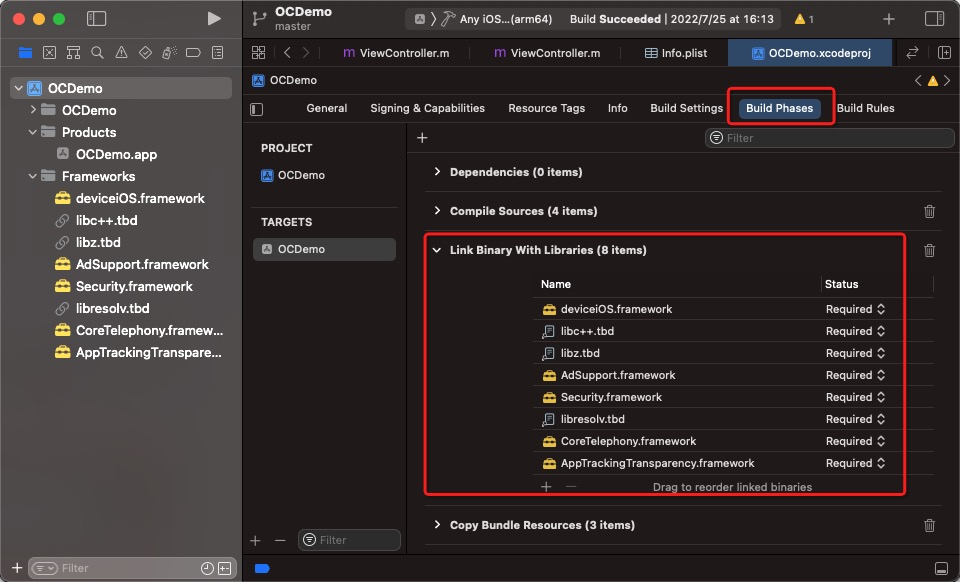Toggle the right inspector panel
The image size is (960, 582).
click(934, 19)
